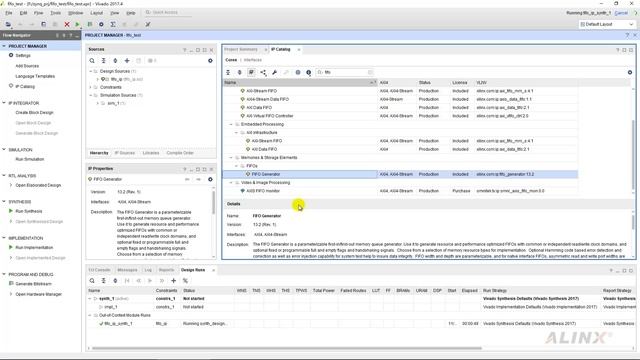Click the open project icon in the main toolbar
This screenshot has width=640, height=360.
click(x=8, y=24)
